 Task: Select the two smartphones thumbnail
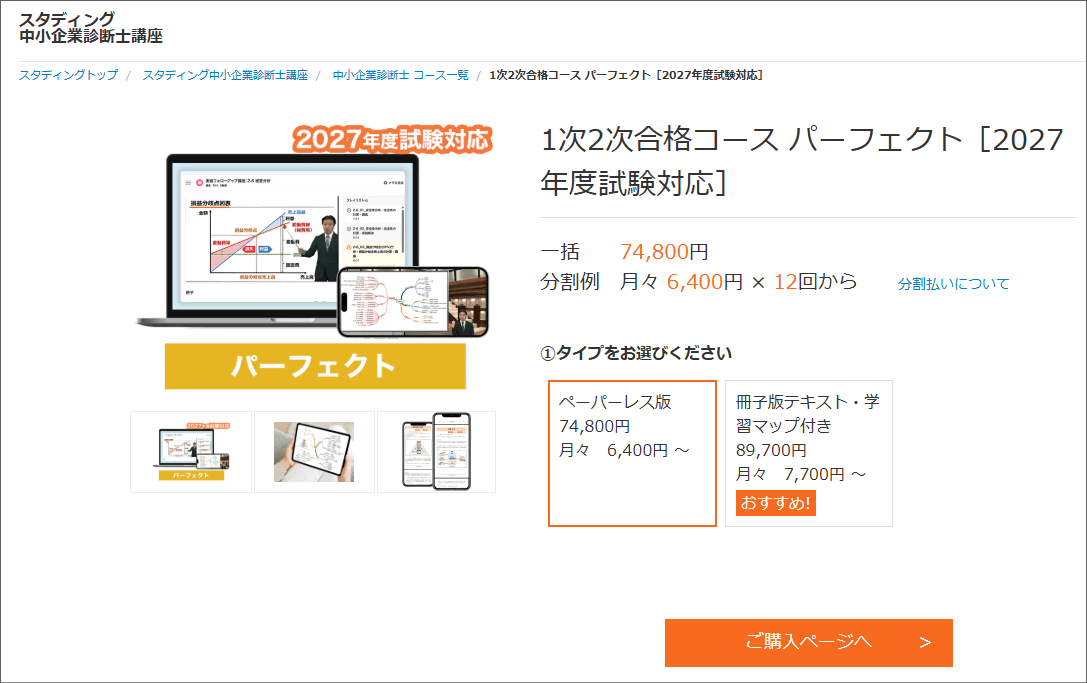(x=437, y=452)
